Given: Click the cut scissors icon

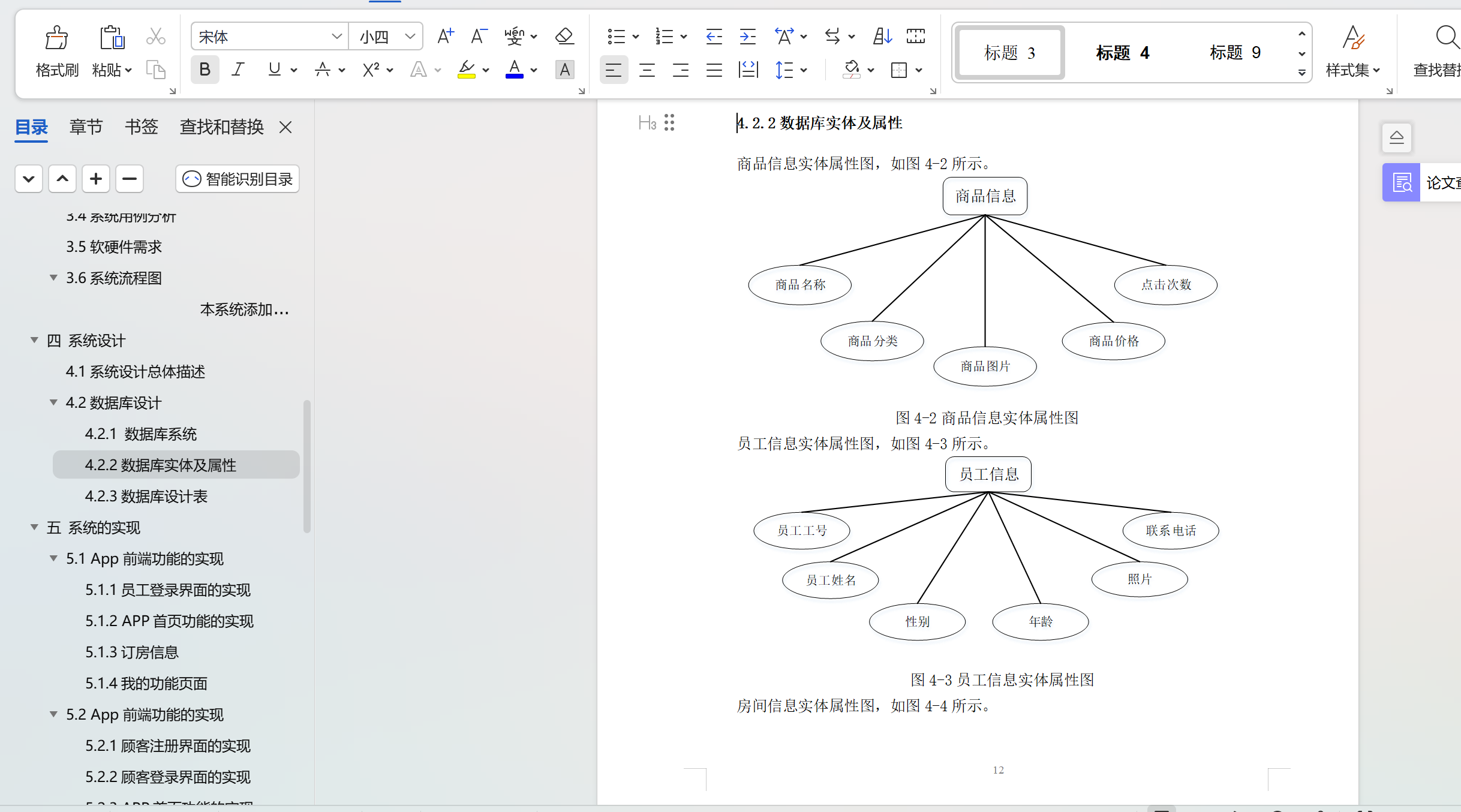Looking at the screenshot, I should point(155,36).
